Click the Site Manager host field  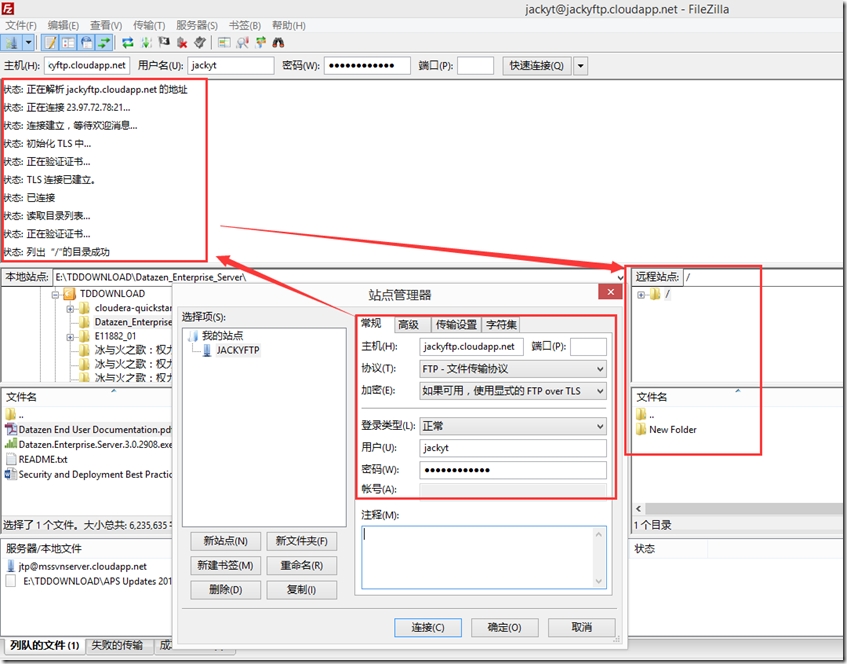[471, 346]
